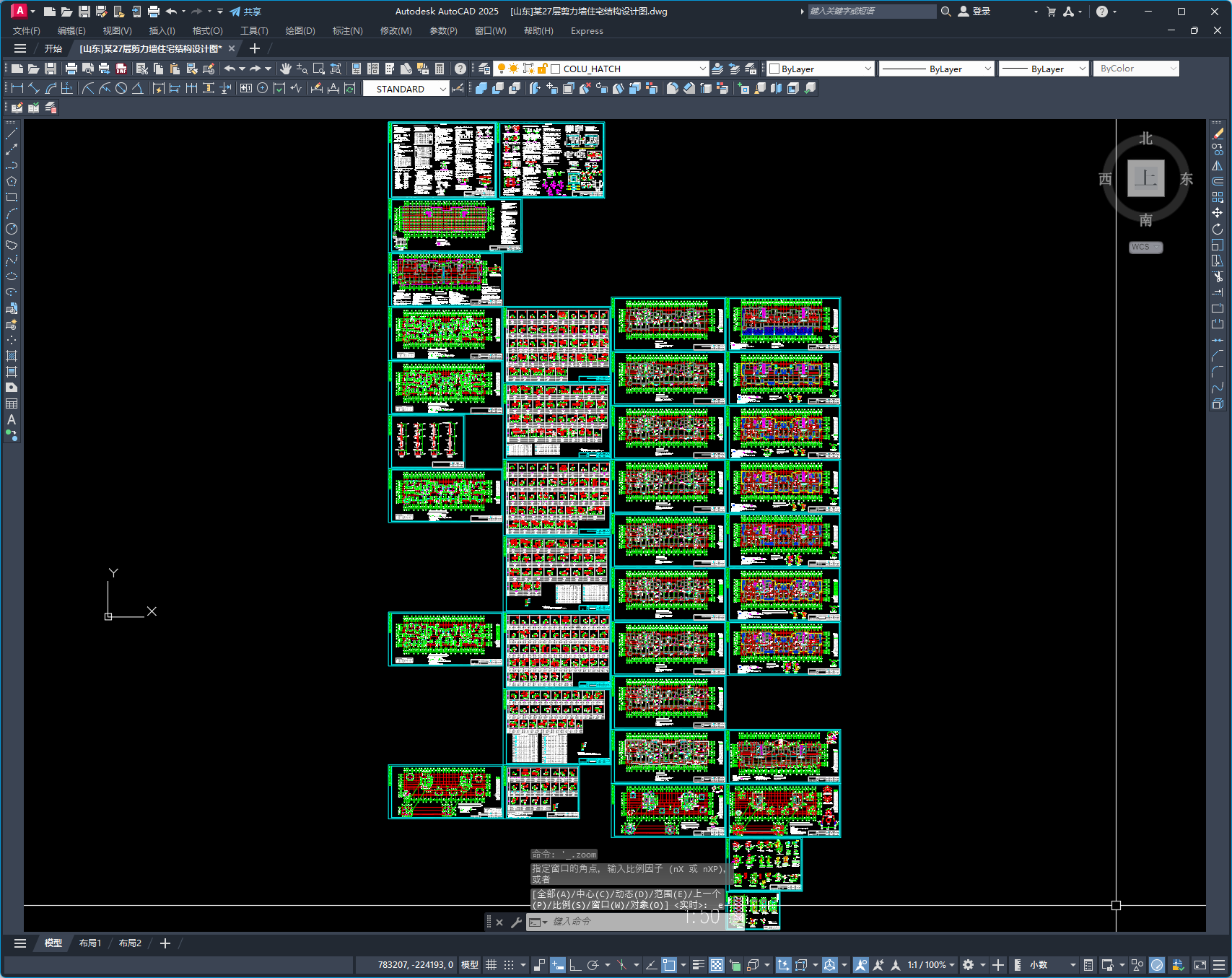The image size is (1232, 978).
Task: Open the QuickCalc calculator icon
Action: (x=440, y=69)
